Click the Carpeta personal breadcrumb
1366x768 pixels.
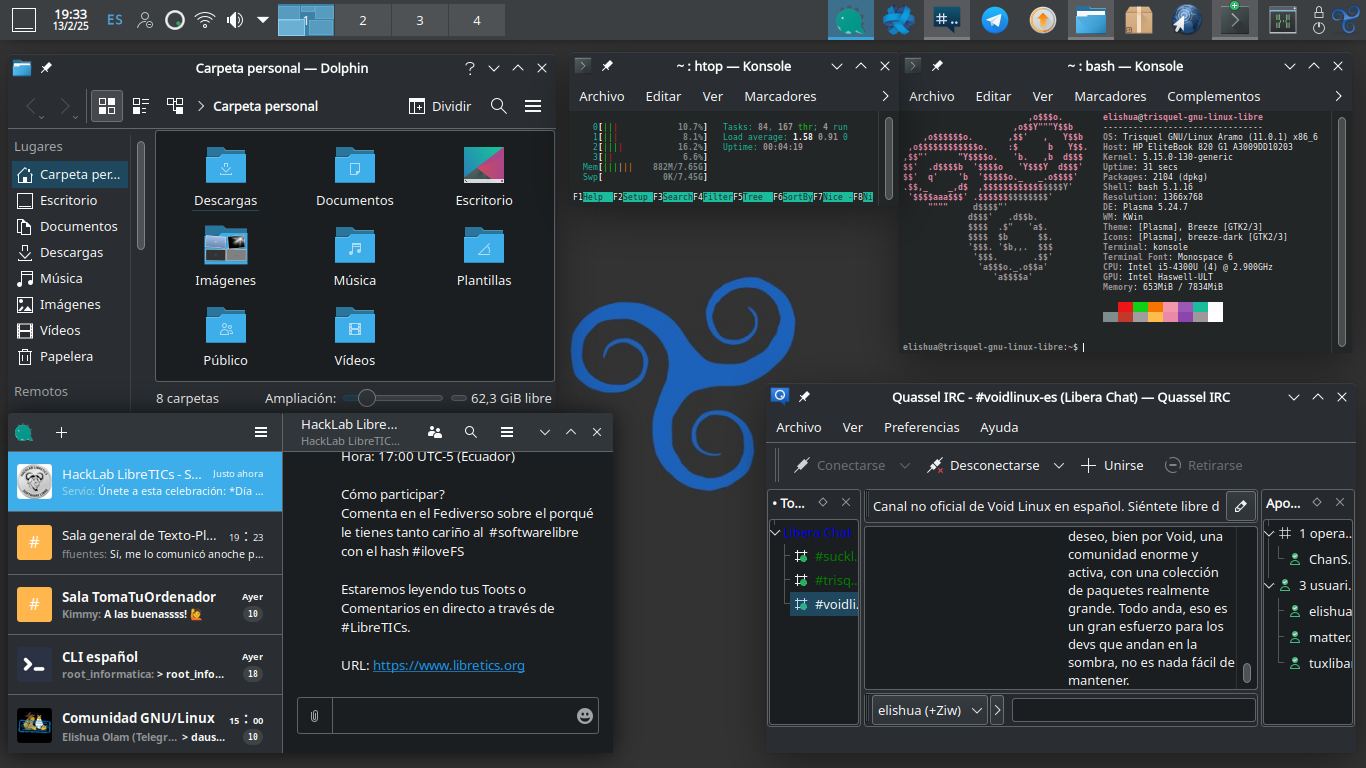coord(266,106)
